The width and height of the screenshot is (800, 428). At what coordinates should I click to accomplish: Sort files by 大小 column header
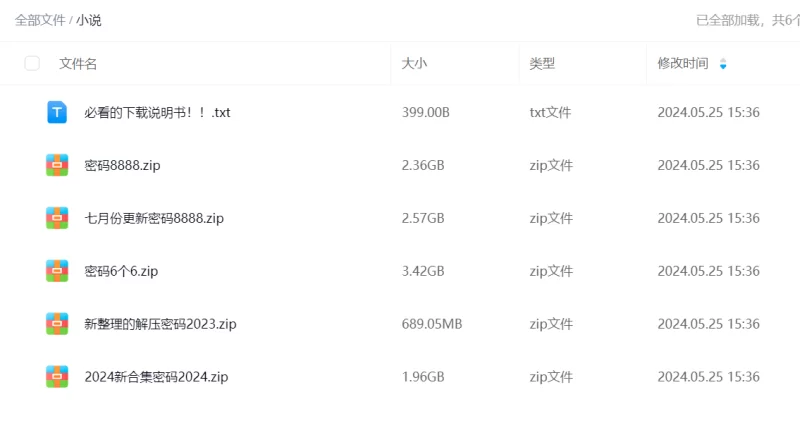(x=414, y=63)
